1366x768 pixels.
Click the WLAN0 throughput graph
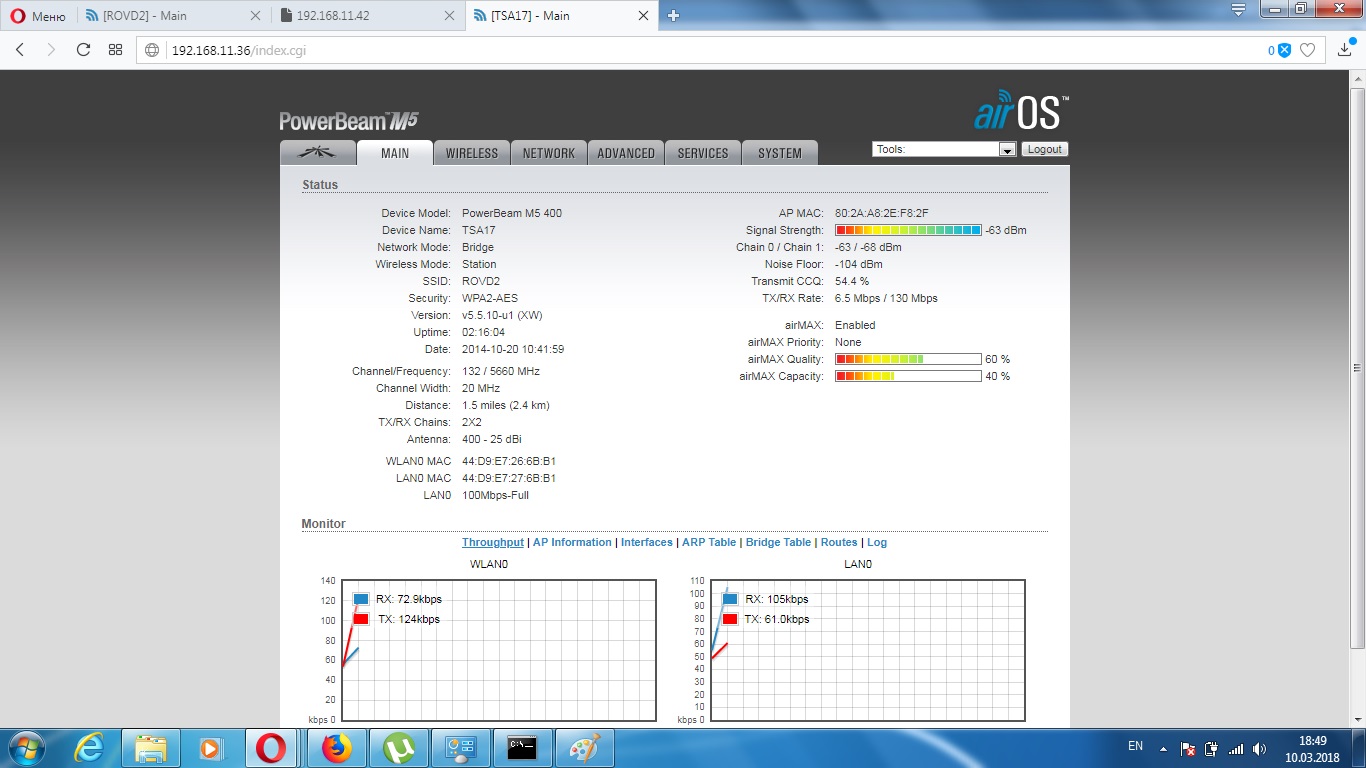coord(499,650)
